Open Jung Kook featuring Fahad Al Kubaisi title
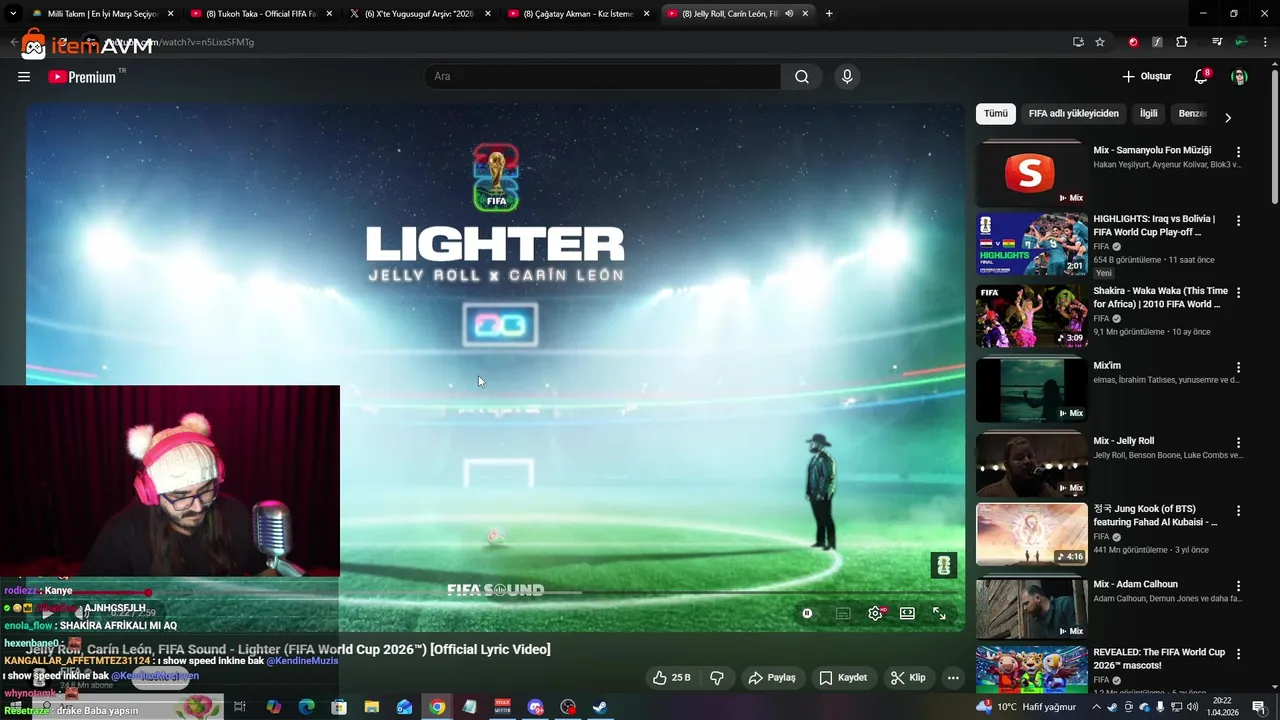Image resolution: width=1280 pixels, height=720 pixels. click(1155, 515)
